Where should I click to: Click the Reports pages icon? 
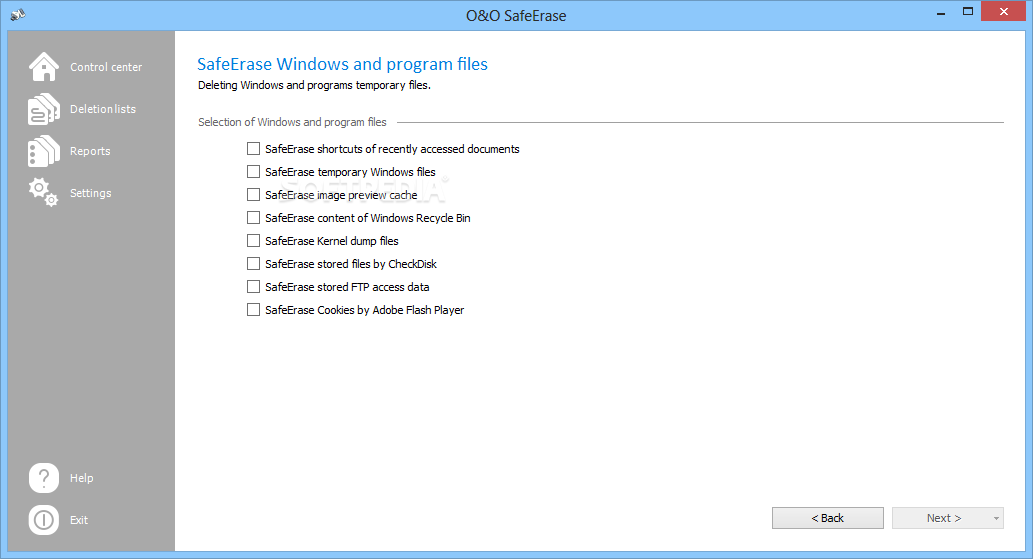click(43, 151)
